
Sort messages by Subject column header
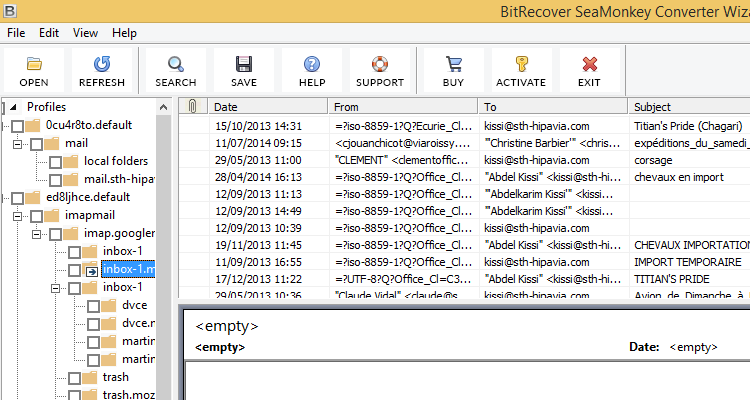click(689, 106)
